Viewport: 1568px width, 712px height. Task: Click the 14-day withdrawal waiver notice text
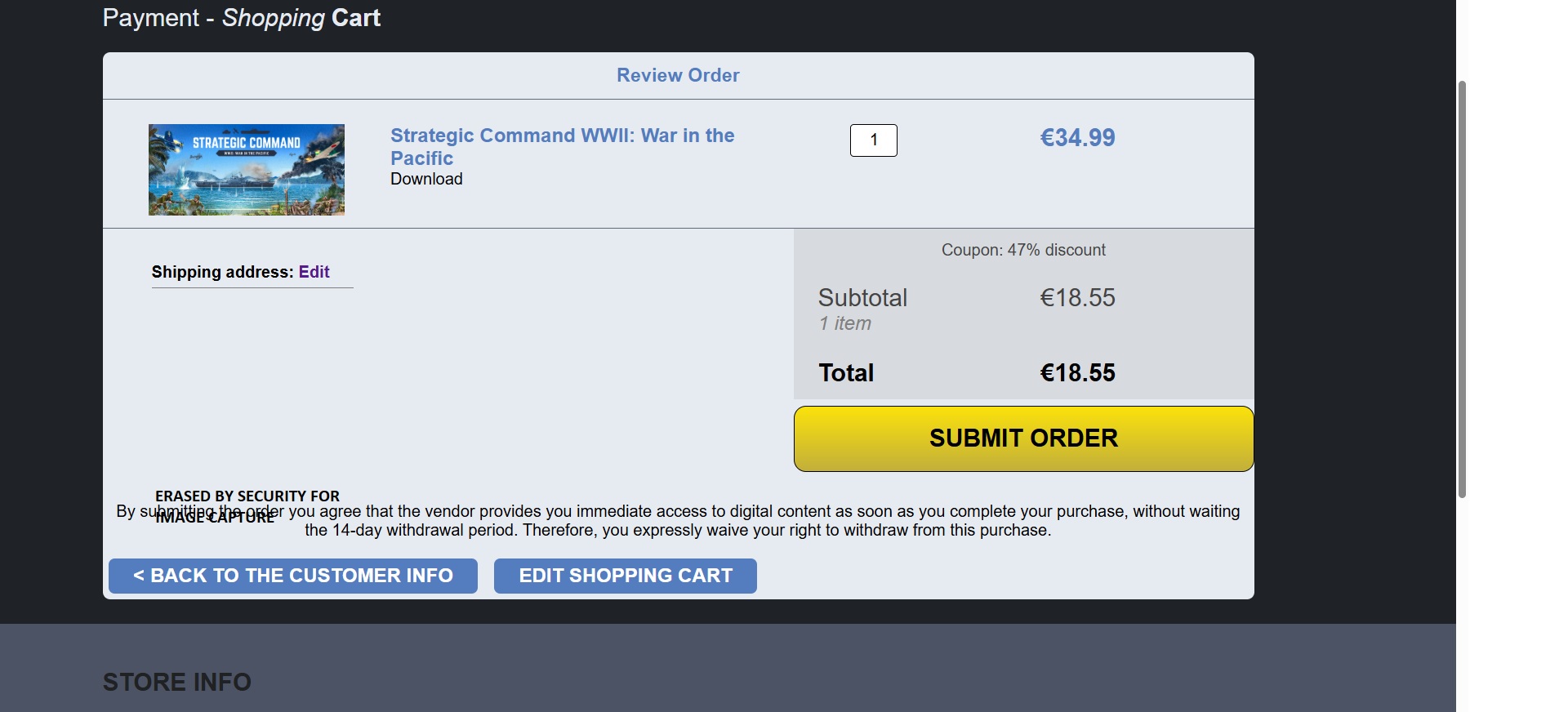678,521
